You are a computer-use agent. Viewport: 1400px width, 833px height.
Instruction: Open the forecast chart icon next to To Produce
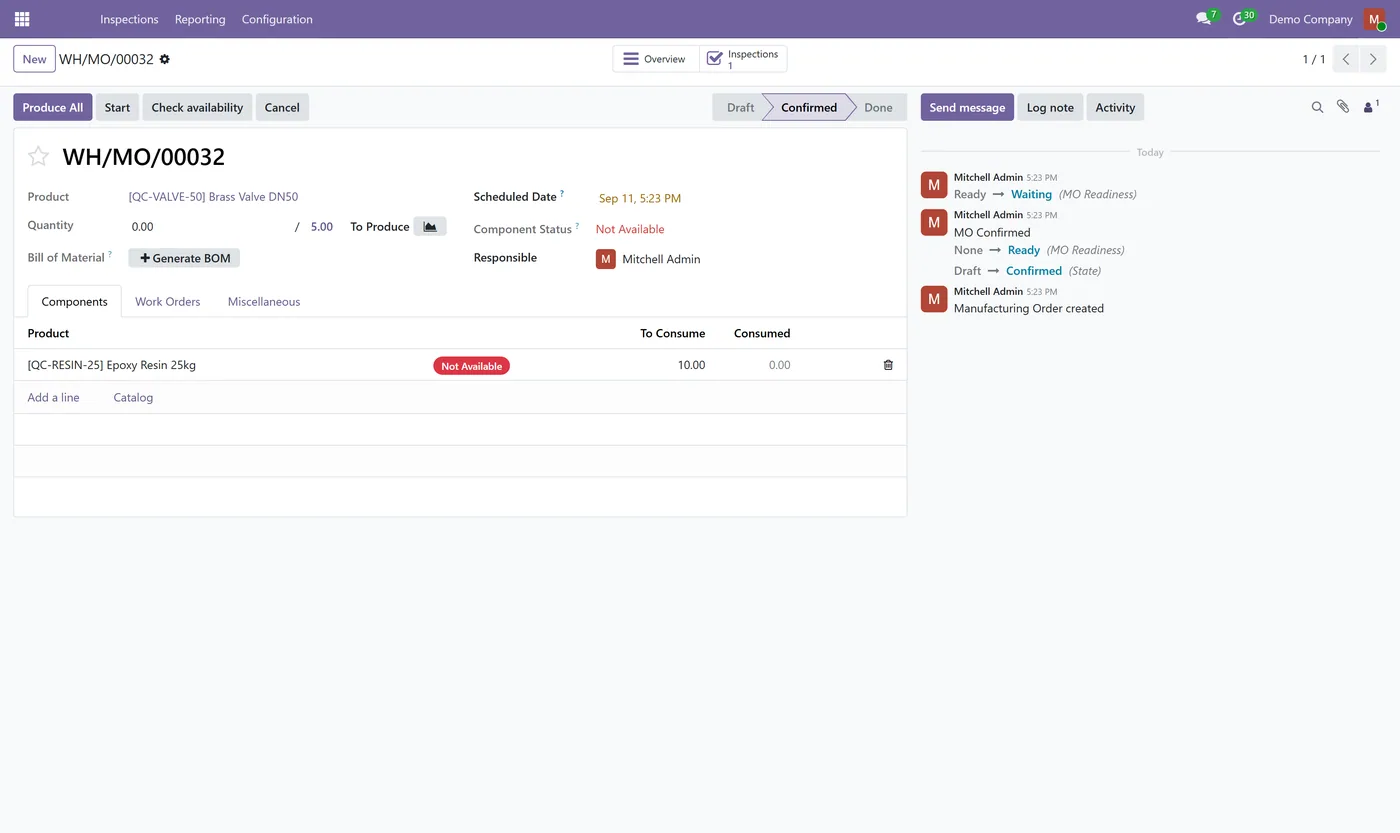pos(430,227)
